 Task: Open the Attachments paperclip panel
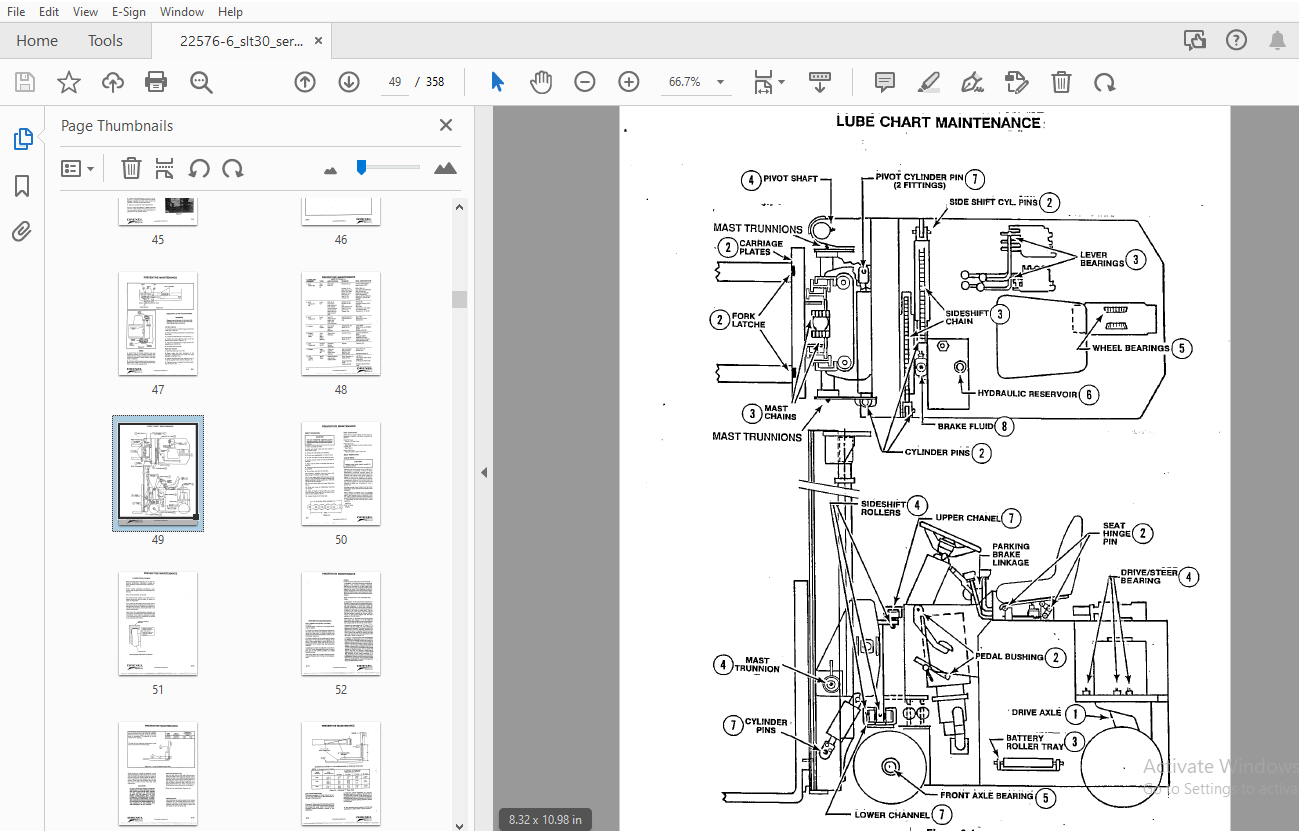tap(22, 232)
